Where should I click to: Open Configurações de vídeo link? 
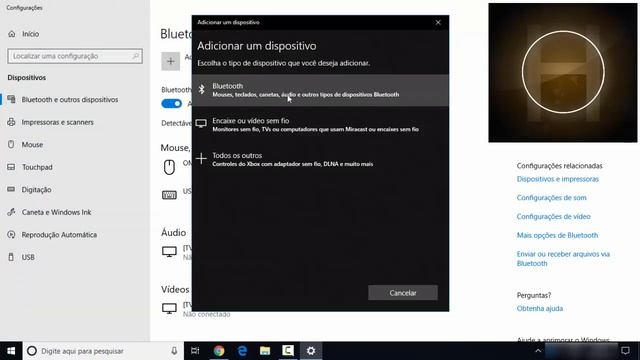(553, 216)
